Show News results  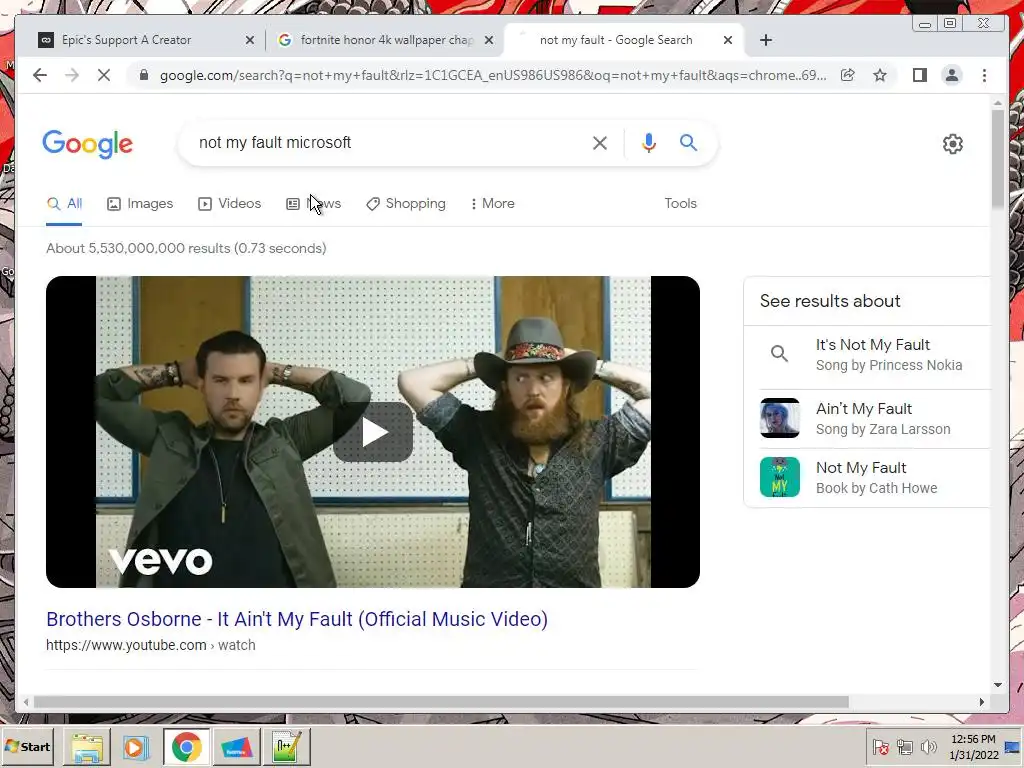(313, 204)
